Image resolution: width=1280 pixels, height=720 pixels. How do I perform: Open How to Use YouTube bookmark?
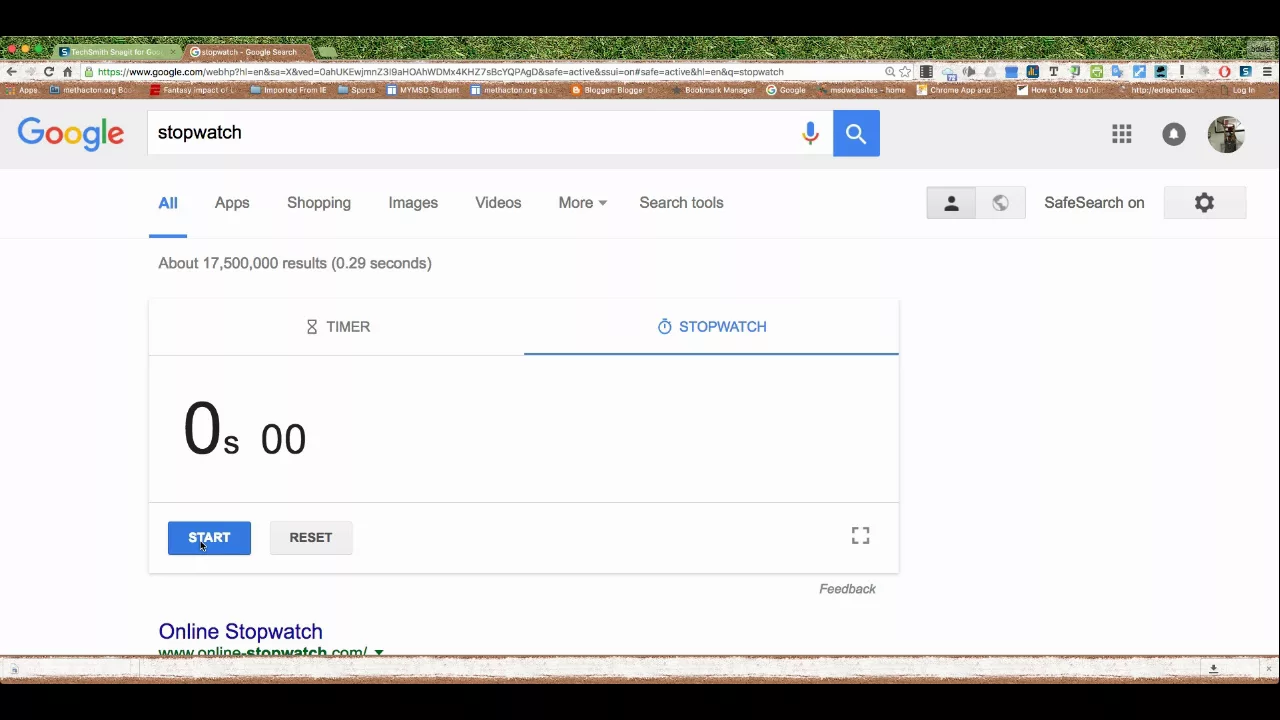click(1058, 90)
